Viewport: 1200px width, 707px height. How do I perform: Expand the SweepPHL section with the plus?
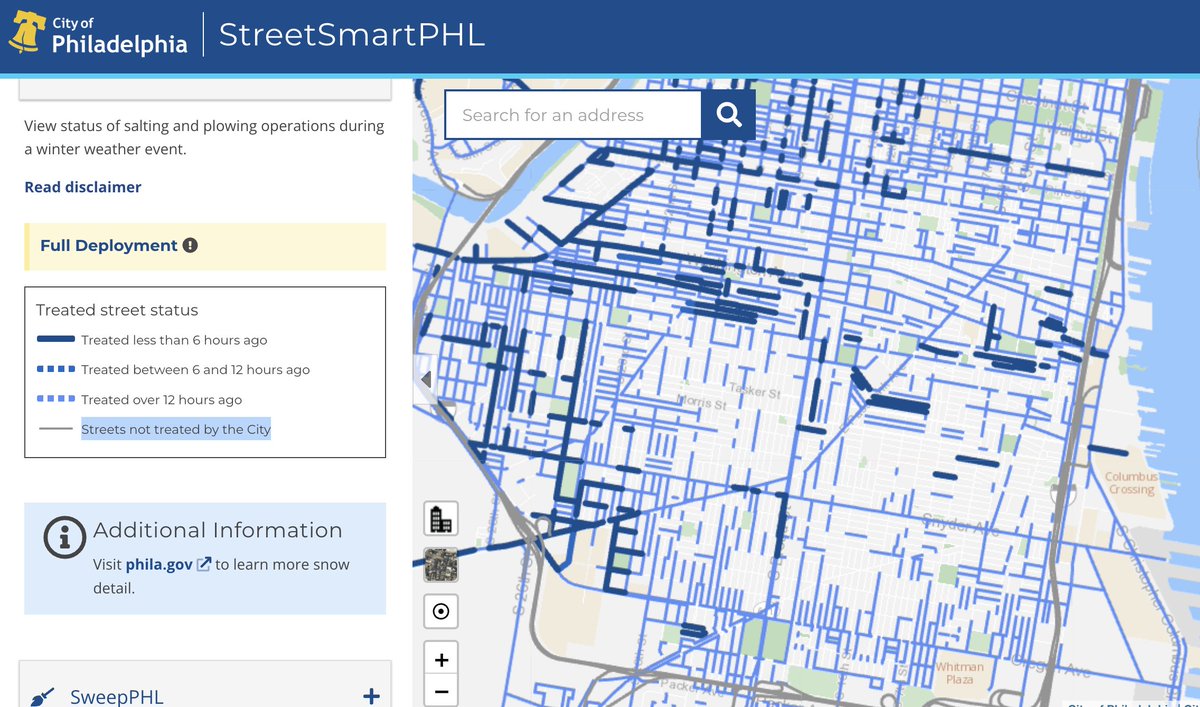(x=371, y=696)
